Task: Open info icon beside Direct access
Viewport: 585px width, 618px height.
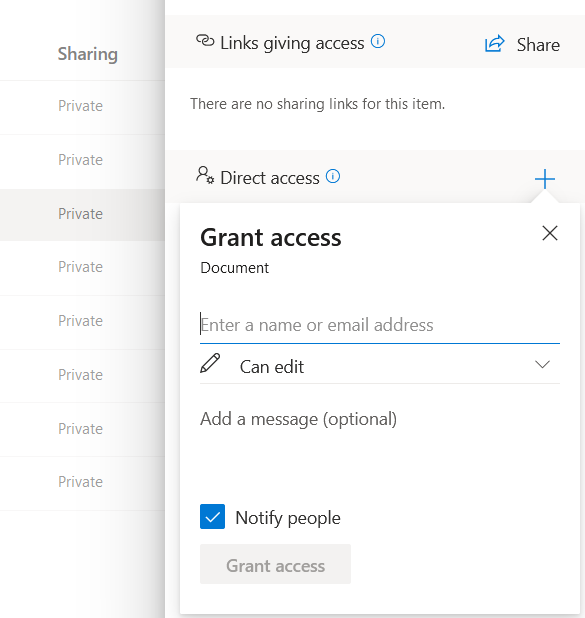Action: pyautogui.click(x=333, y=177)
